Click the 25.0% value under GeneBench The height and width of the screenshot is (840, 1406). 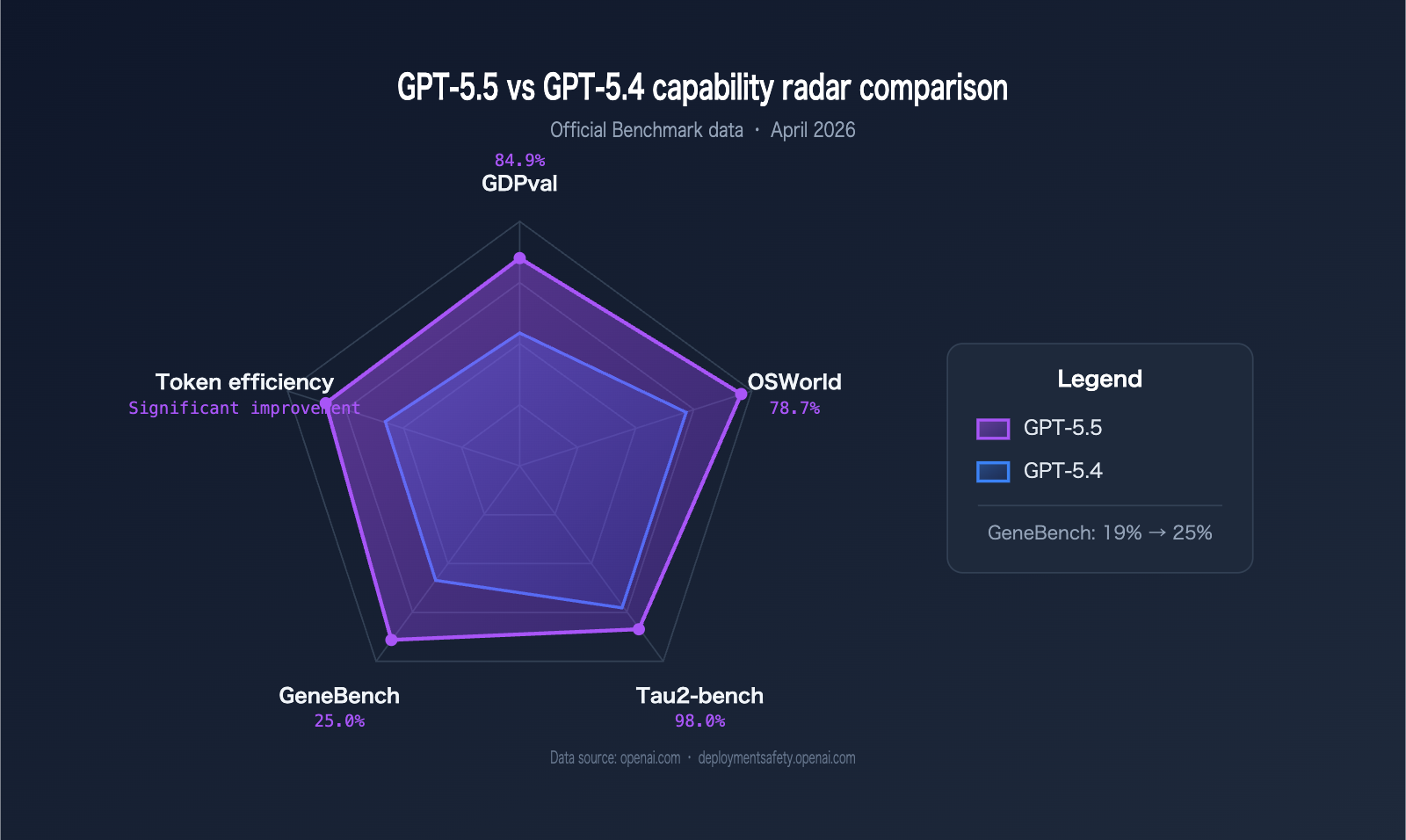(x=339, y=721)
